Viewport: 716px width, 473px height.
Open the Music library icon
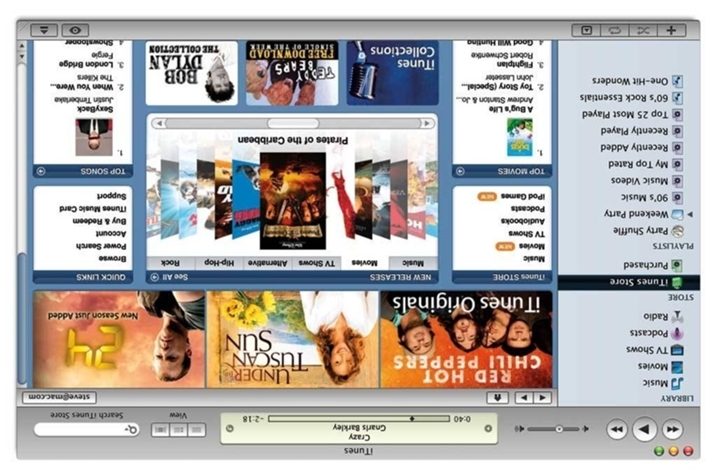pyautogui.click(x=677, y=383)
